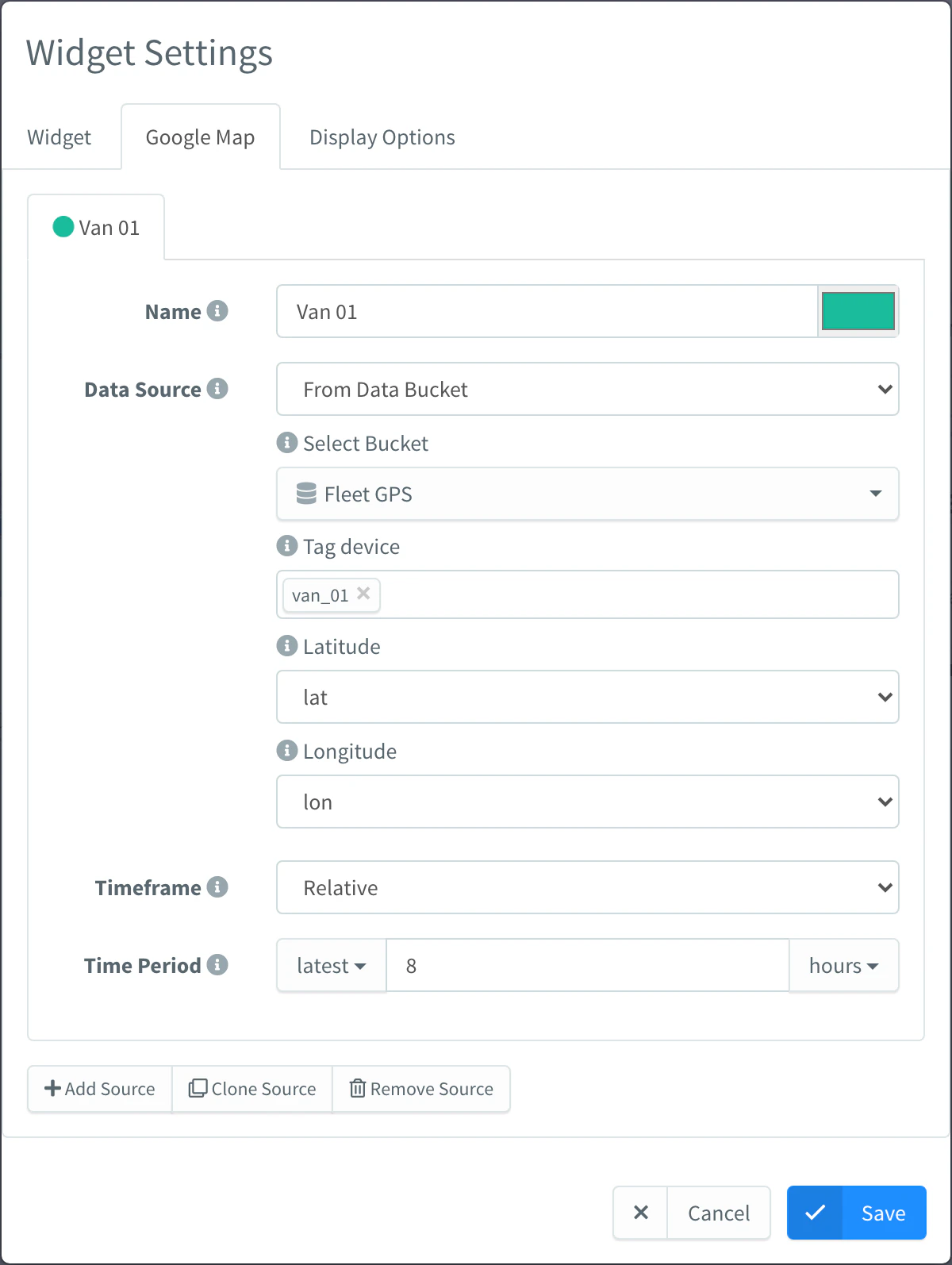The width and height of the screenshot is (952, 1265).
Task: Open the Longitude dropdown showing lon
Action: (x=588, y=802)
